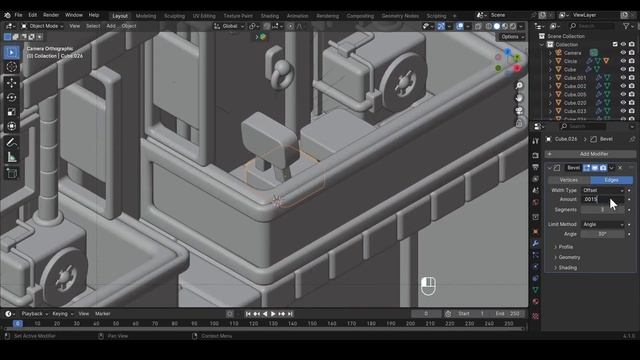
Task: Open the Limit Method Angle dropdown
Action: (603, 224)
